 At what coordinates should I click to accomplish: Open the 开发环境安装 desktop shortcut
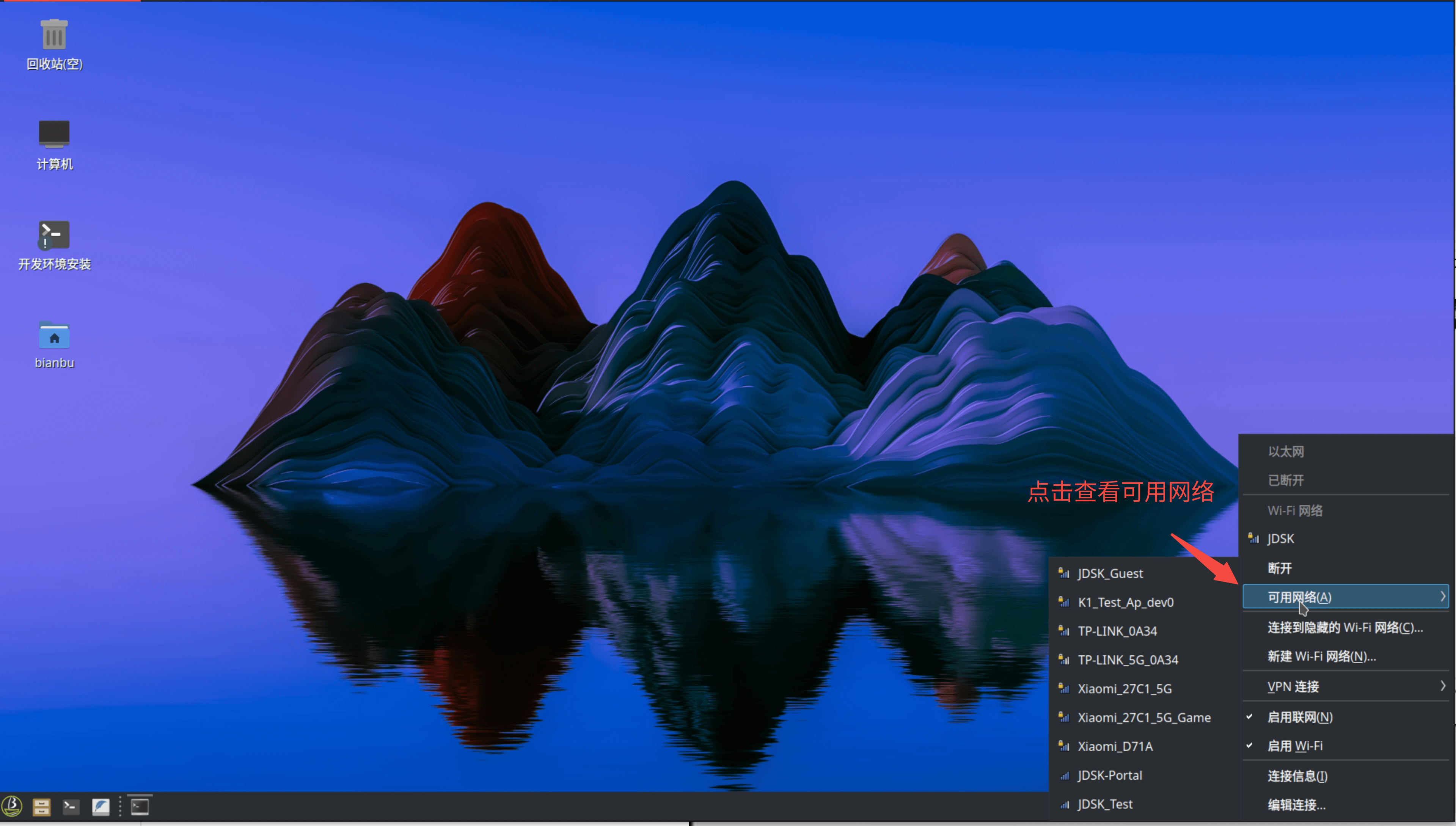pos(54,235)
